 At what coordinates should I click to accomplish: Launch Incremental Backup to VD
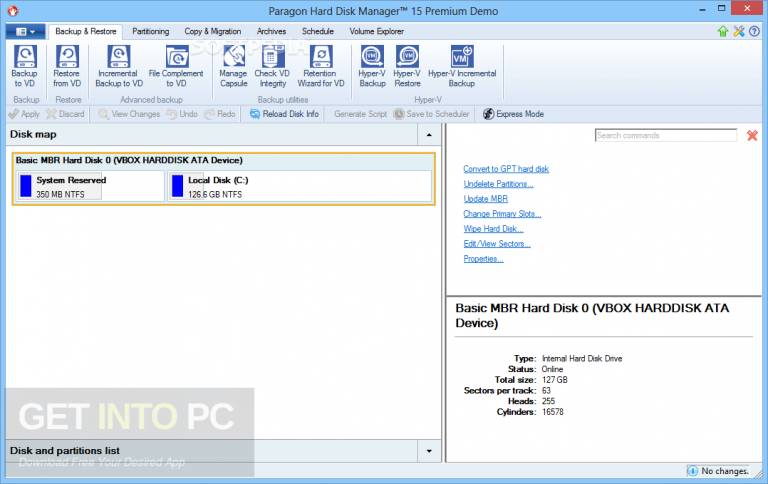119,66
